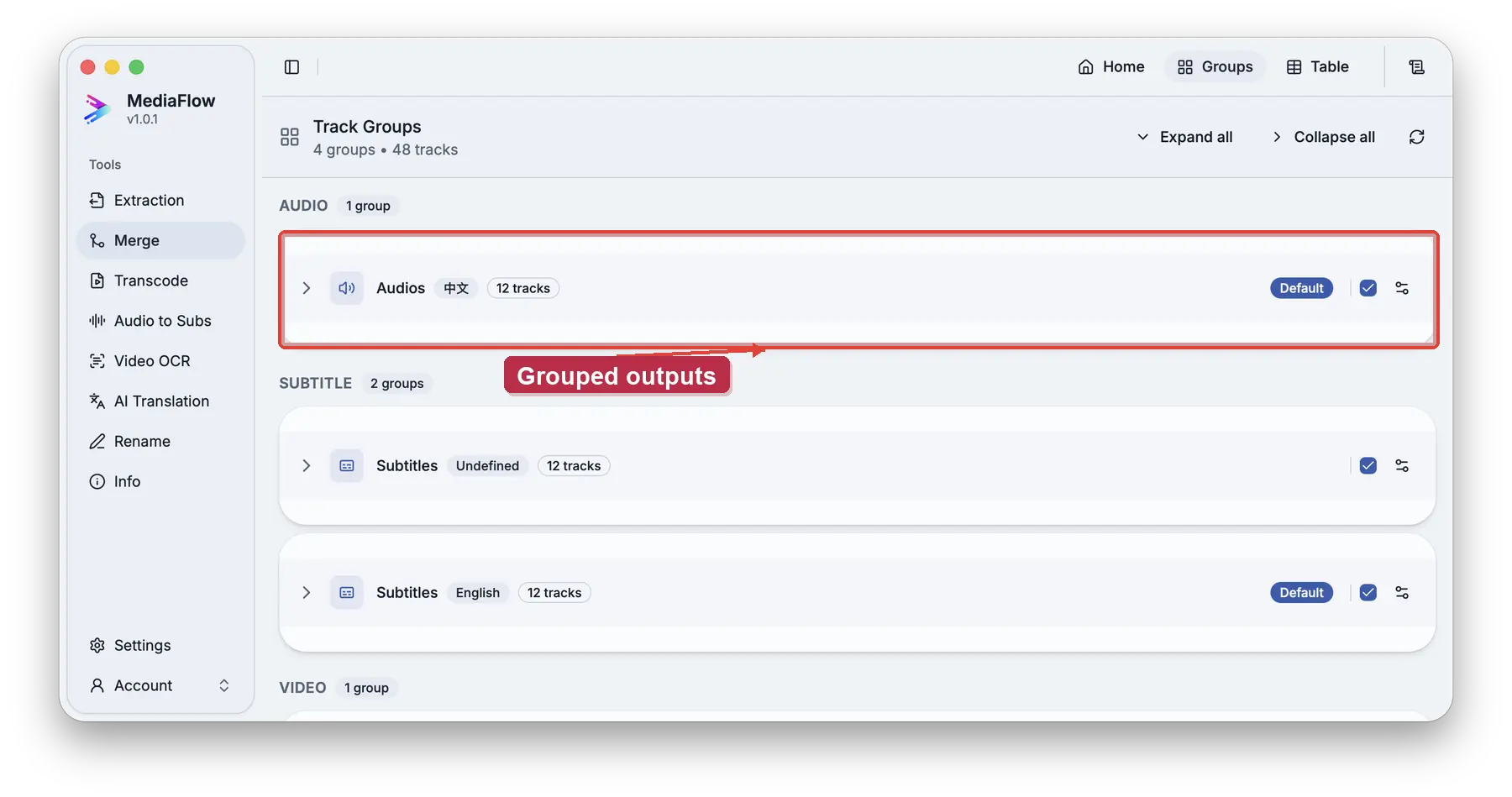This screenshot has width=1512, height=797.
Task: Open Subtitles English options sliders icon
Action: click(x=1402, y=593)
